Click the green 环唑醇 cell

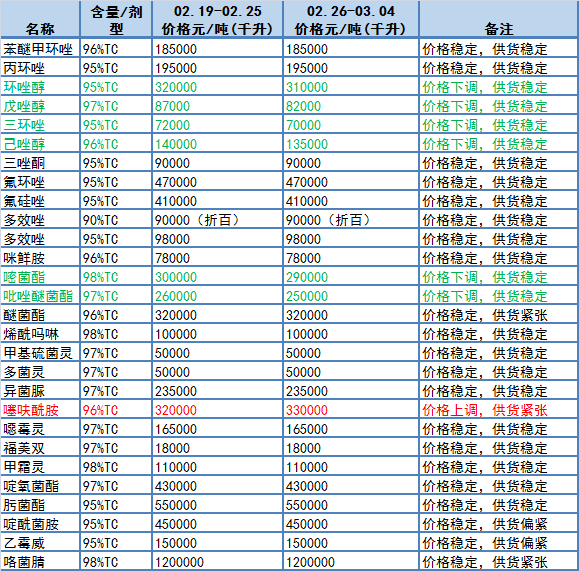(40, 87)
